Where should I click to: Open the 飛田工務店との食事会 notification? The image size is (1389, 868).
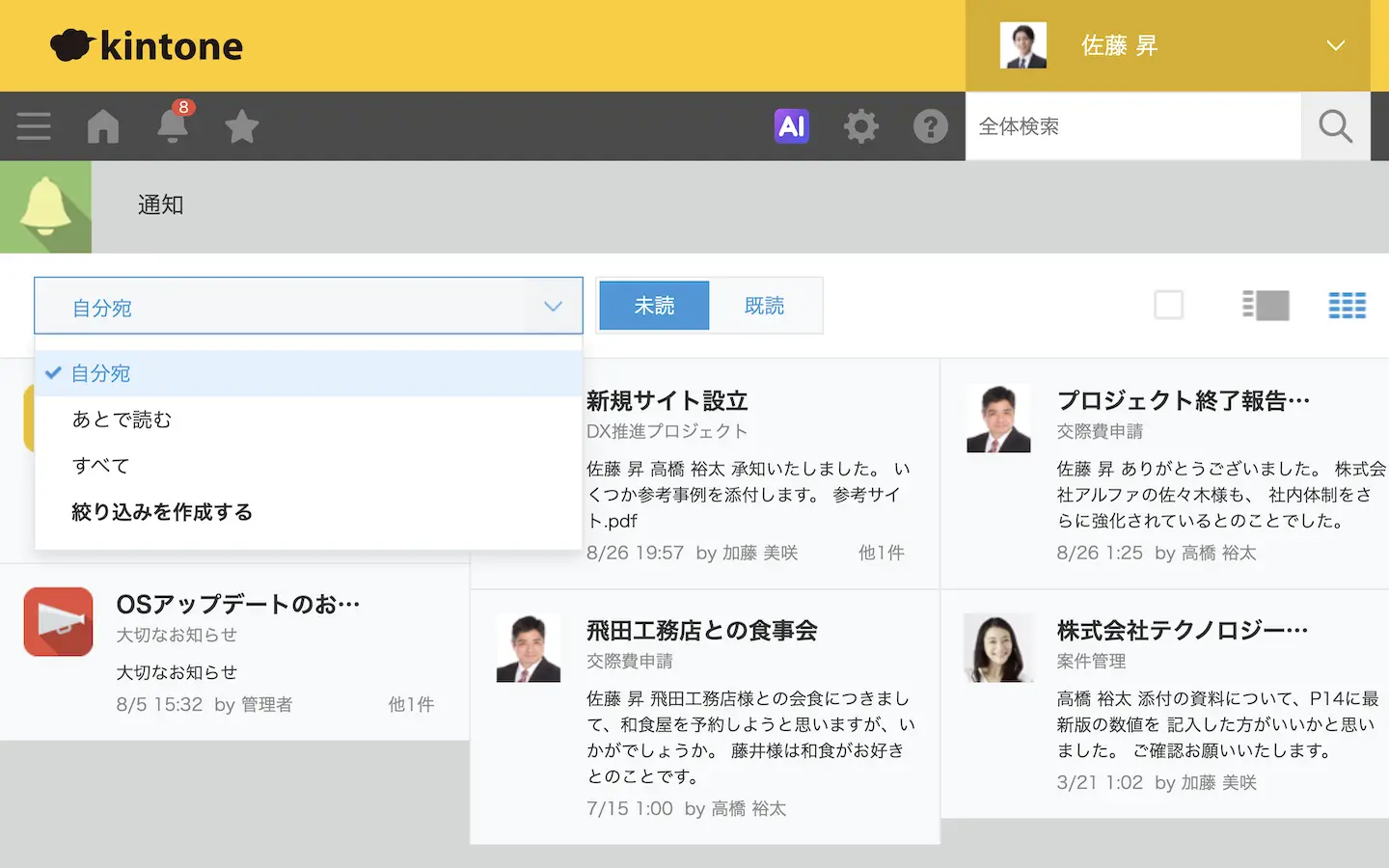(702, 631)
